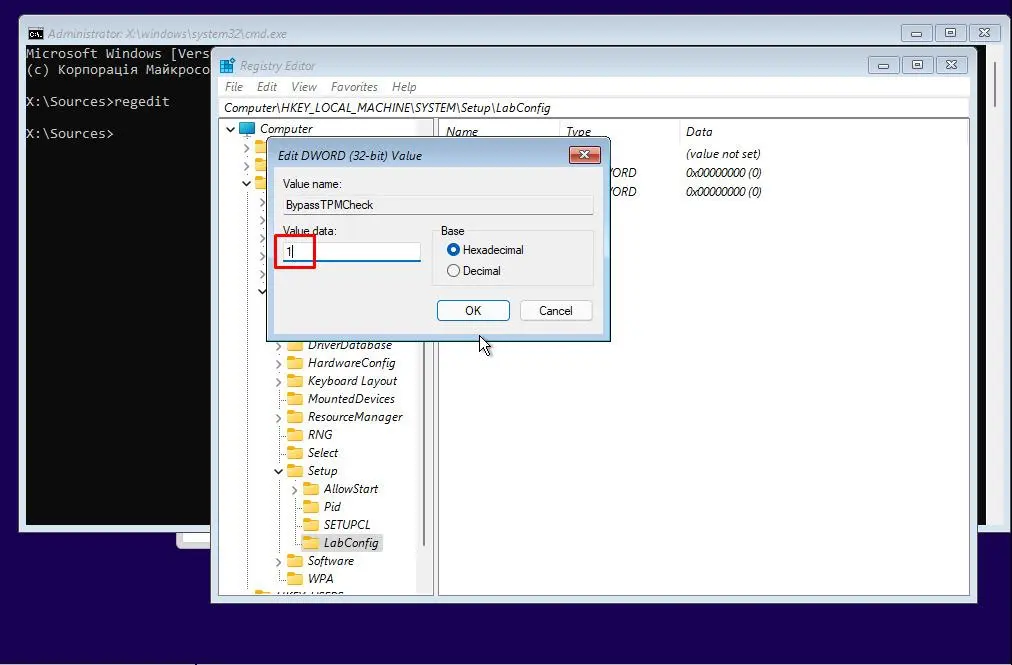1012x665 pixels.
Task: Open the View menu in Registry Editor
Action: [304, 87]
